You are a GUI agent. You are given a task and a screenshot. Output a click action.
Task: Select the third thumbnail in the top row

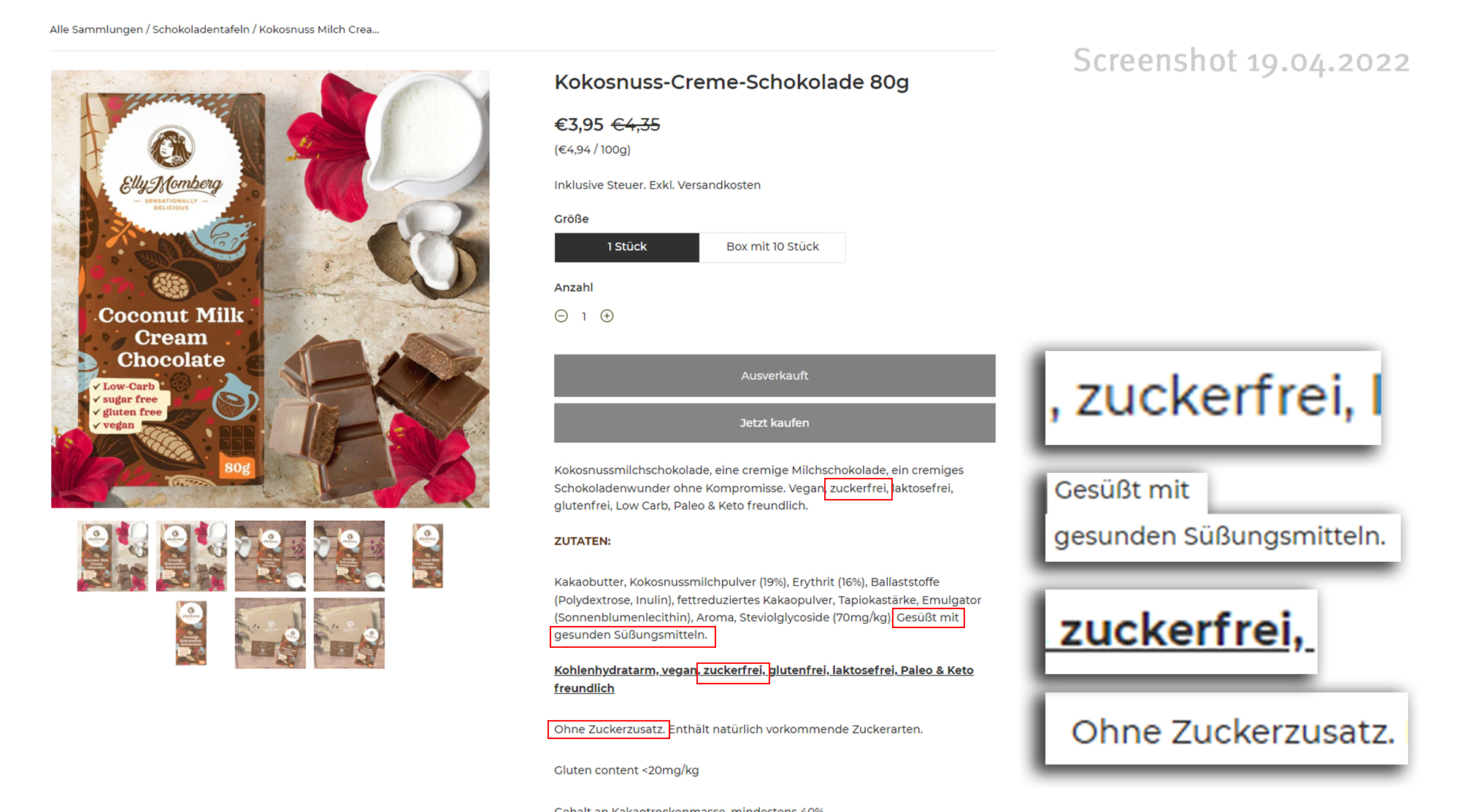click(270, 556)
